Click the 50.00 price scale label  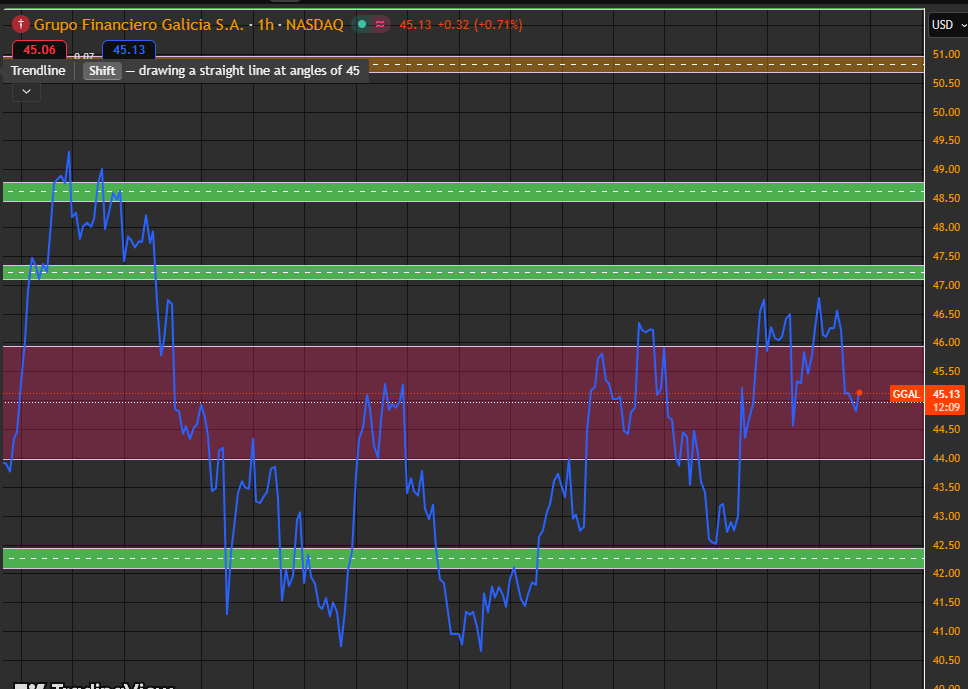946,112
